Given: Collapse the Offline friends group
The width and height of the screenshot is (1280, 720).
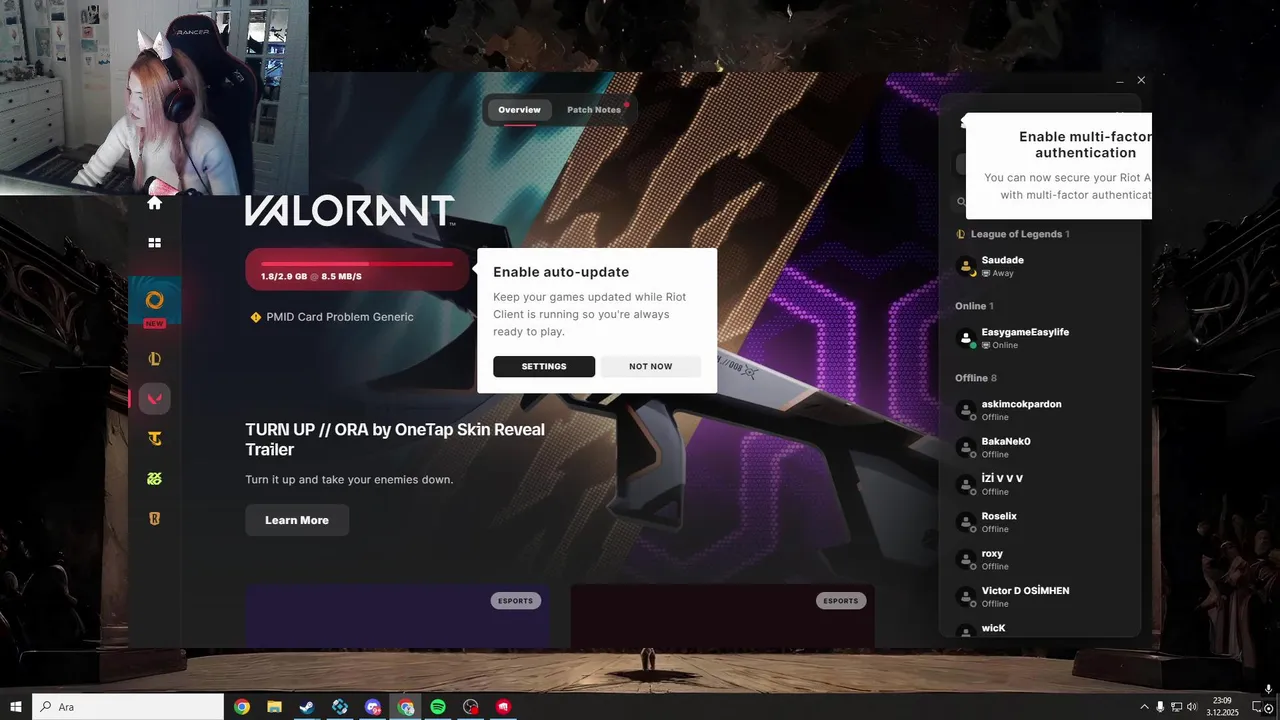Looking at the screenshot, I should pos(976,378).
